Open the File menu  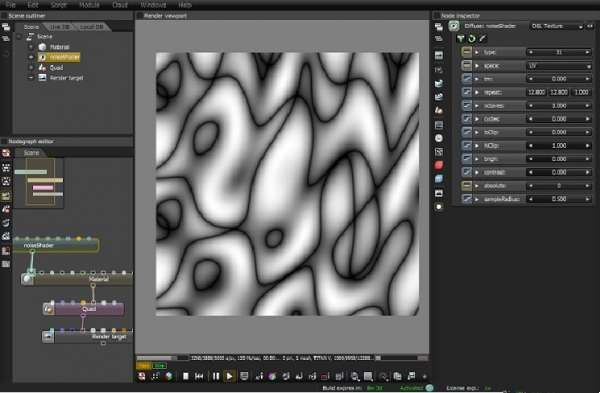(x=10, y=5)
